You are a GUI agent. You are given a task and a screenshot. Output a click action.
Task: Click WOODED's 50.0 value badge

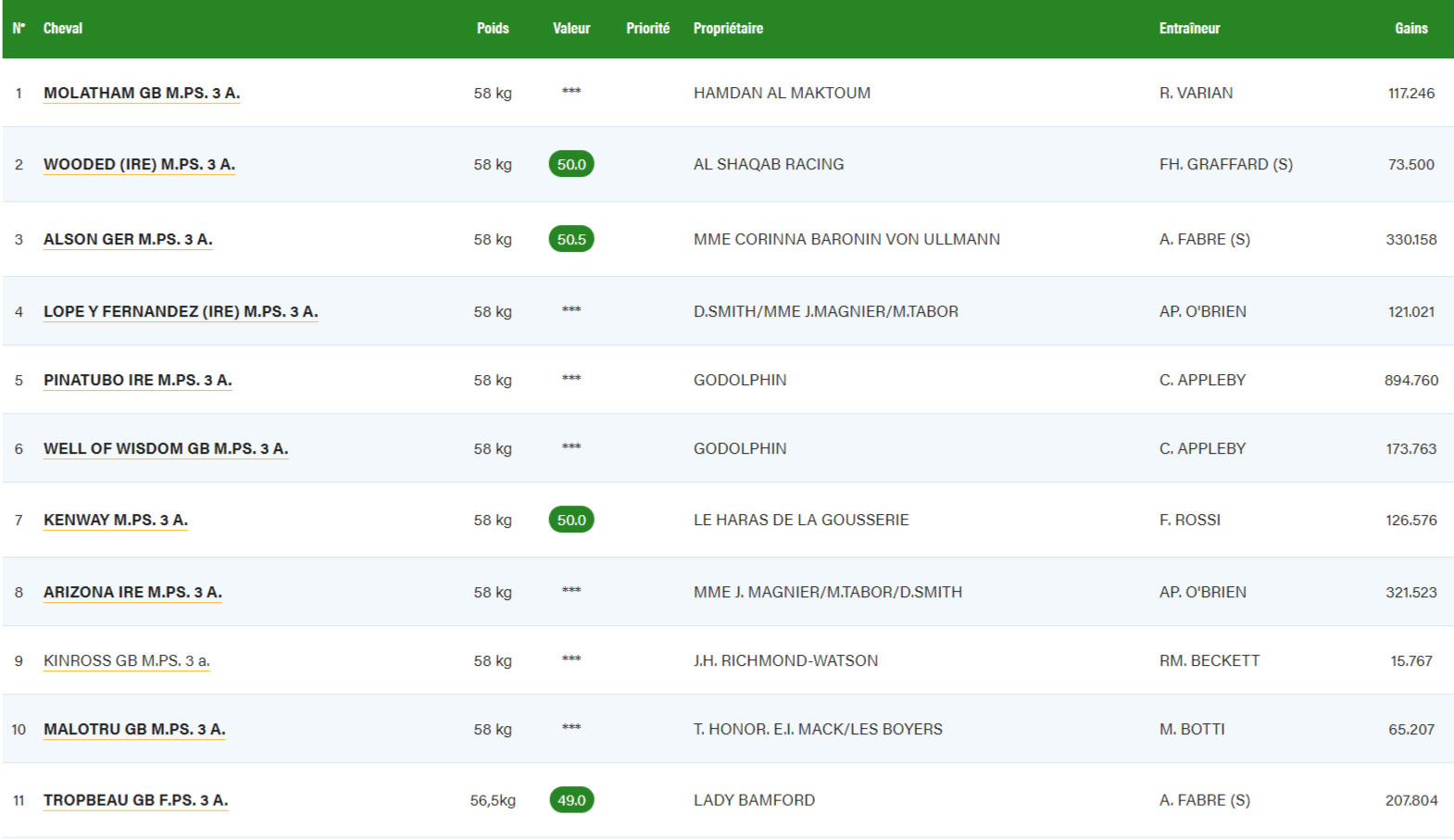pos(571,164)
